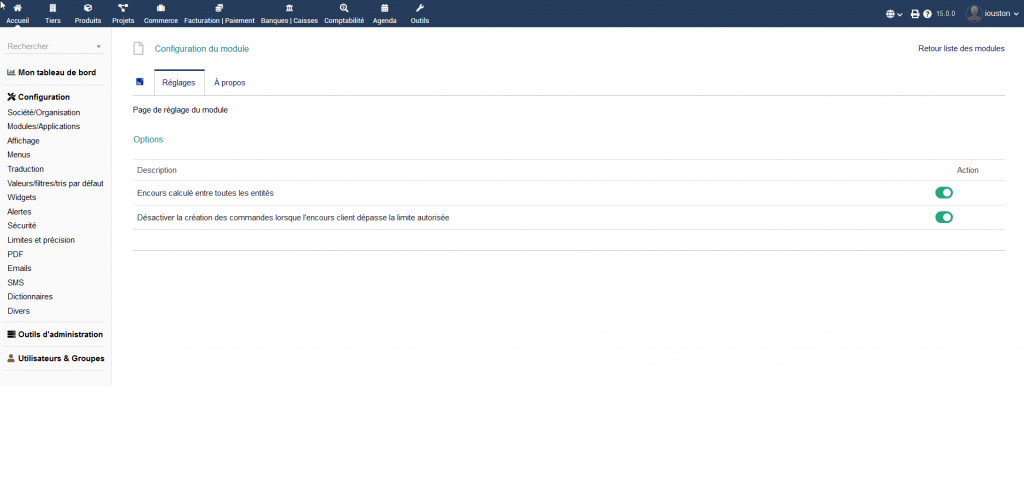Open the Accueil home icon
This screenshot has width=1024, height=494.
(18, 8)
